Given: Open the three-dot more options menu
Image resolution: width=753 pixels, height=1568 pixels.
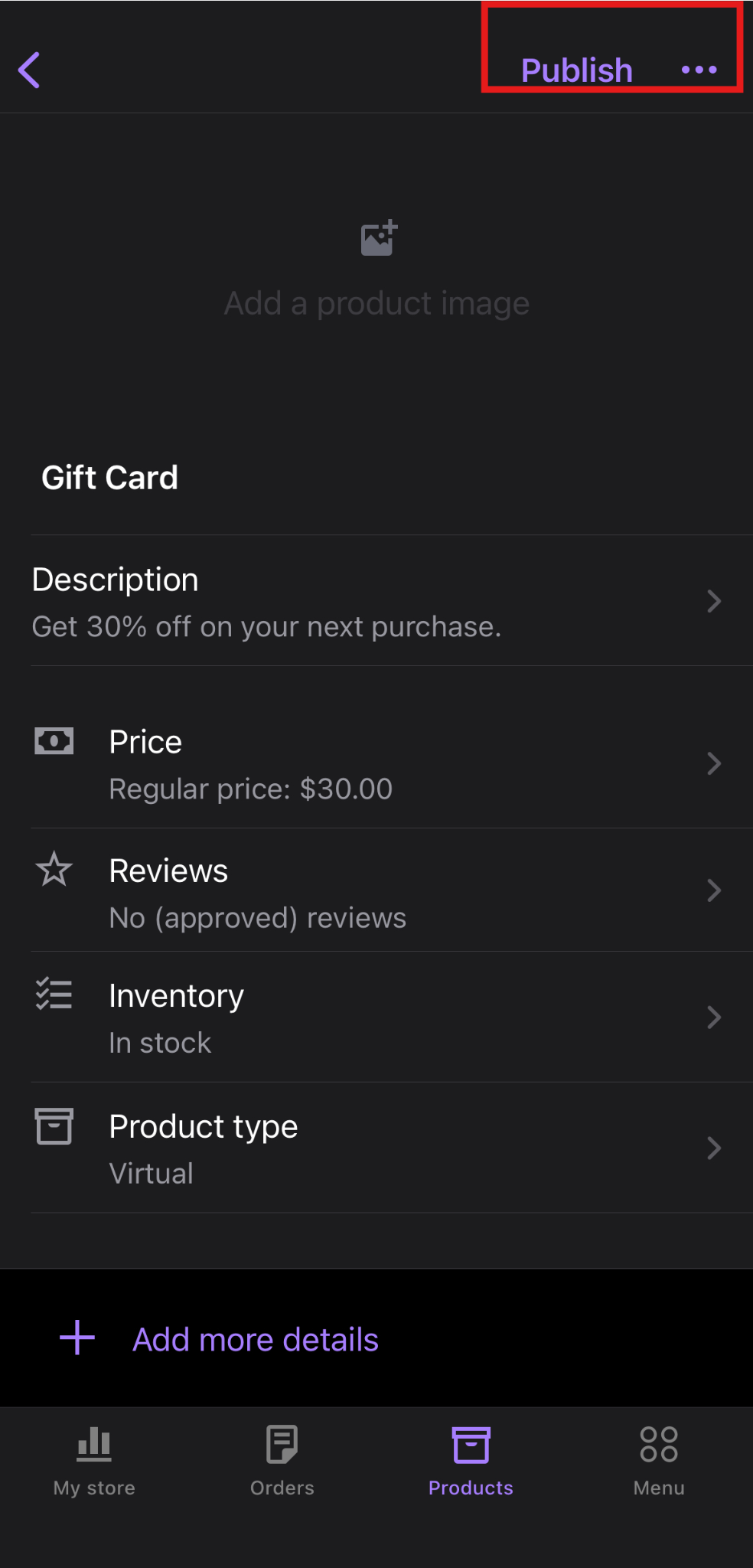Looking at the screenshot, I should pos(699,70).
